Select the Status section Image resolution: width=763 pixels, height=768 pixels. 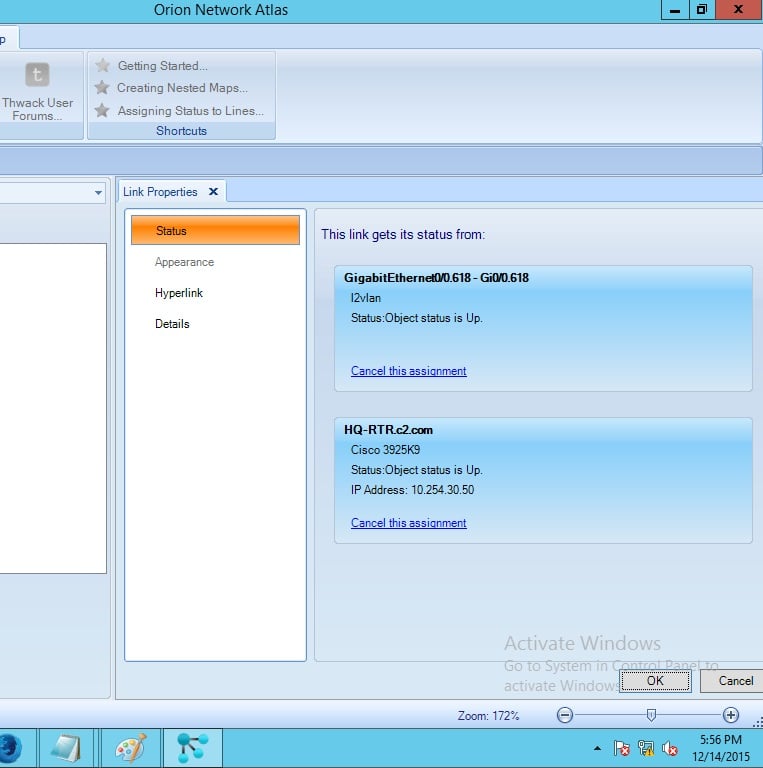click(x=215, y=230)
